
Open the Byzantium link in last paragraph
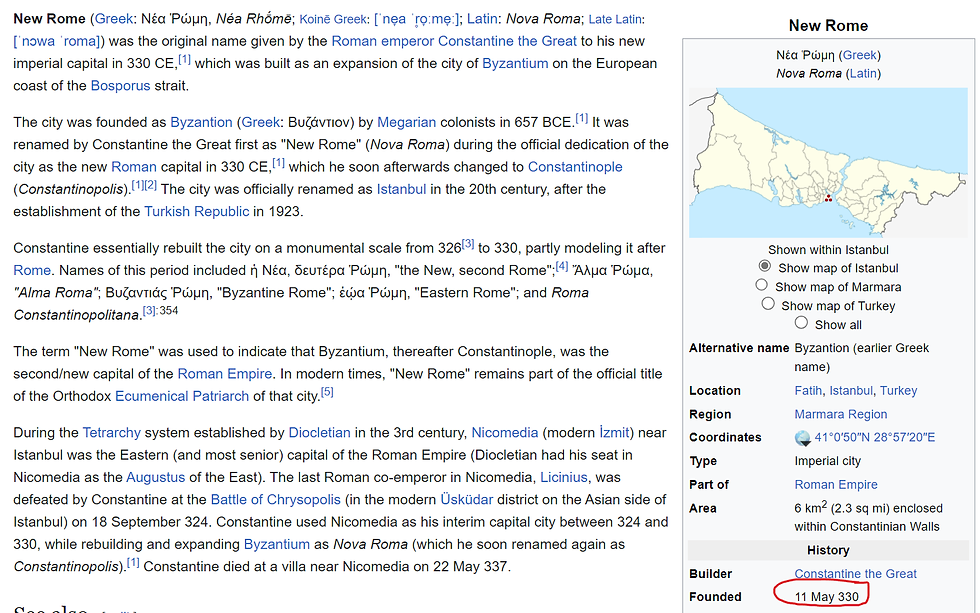[276, 544]
